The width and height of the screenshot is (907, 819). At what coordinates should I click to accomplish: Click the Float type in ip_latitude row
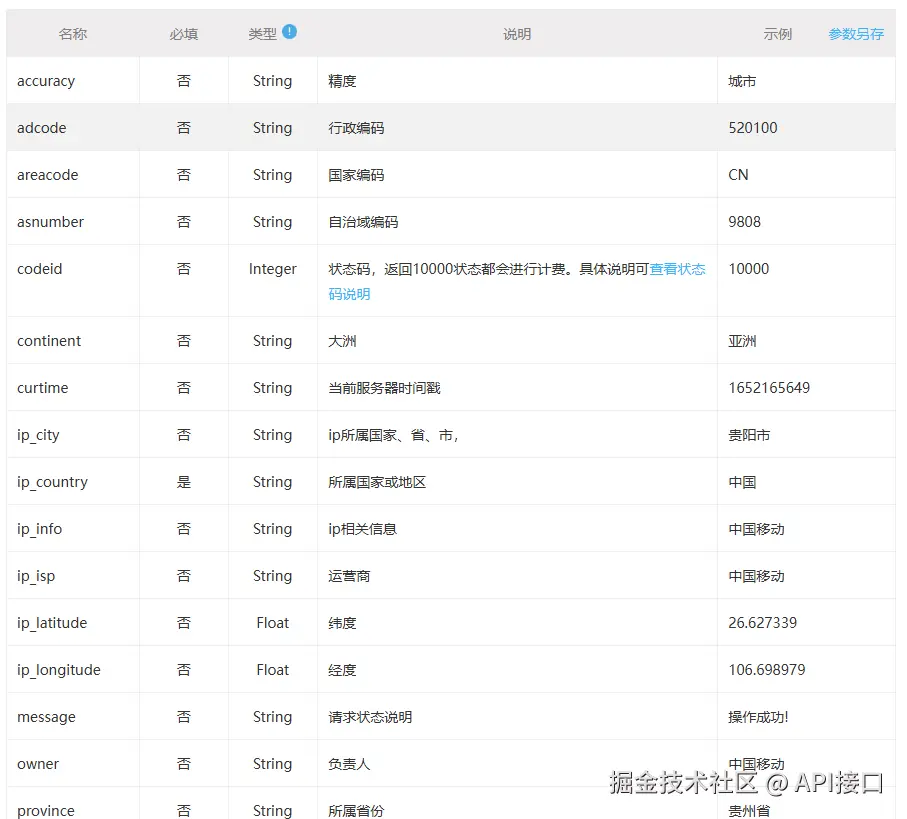click(x=272, y=622)
